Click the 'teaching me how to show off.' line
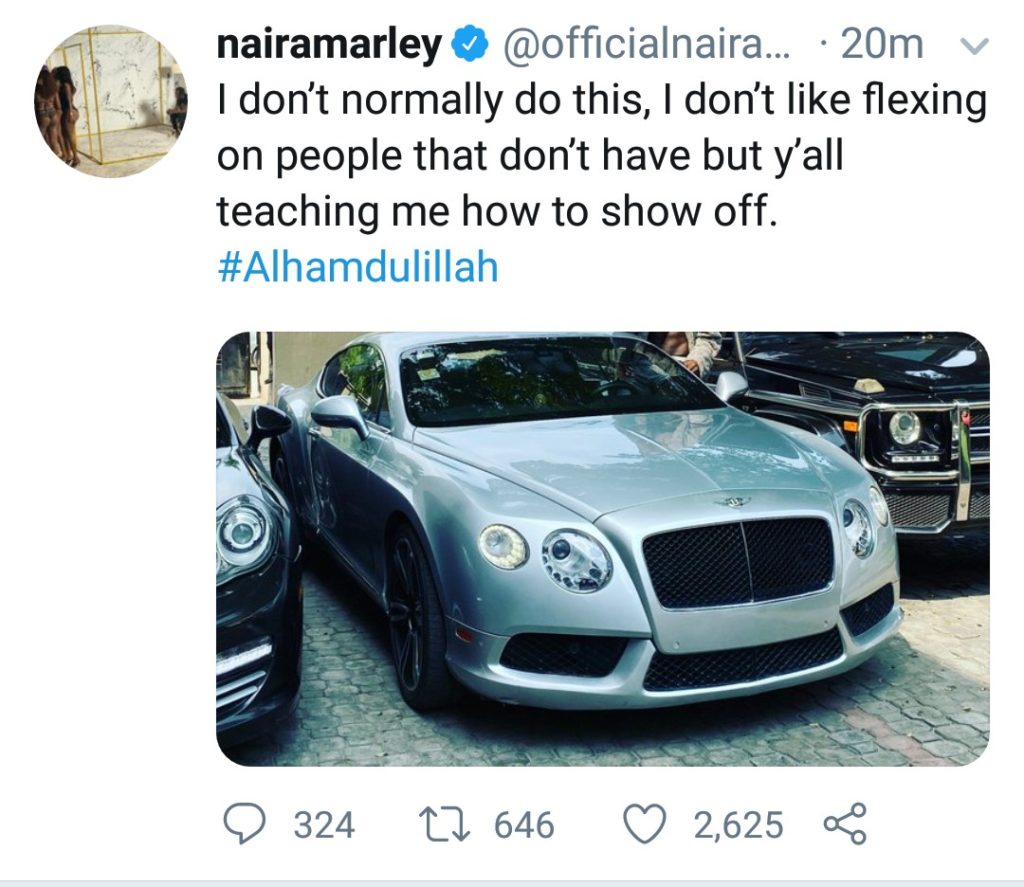 click(x=497, y=212)
